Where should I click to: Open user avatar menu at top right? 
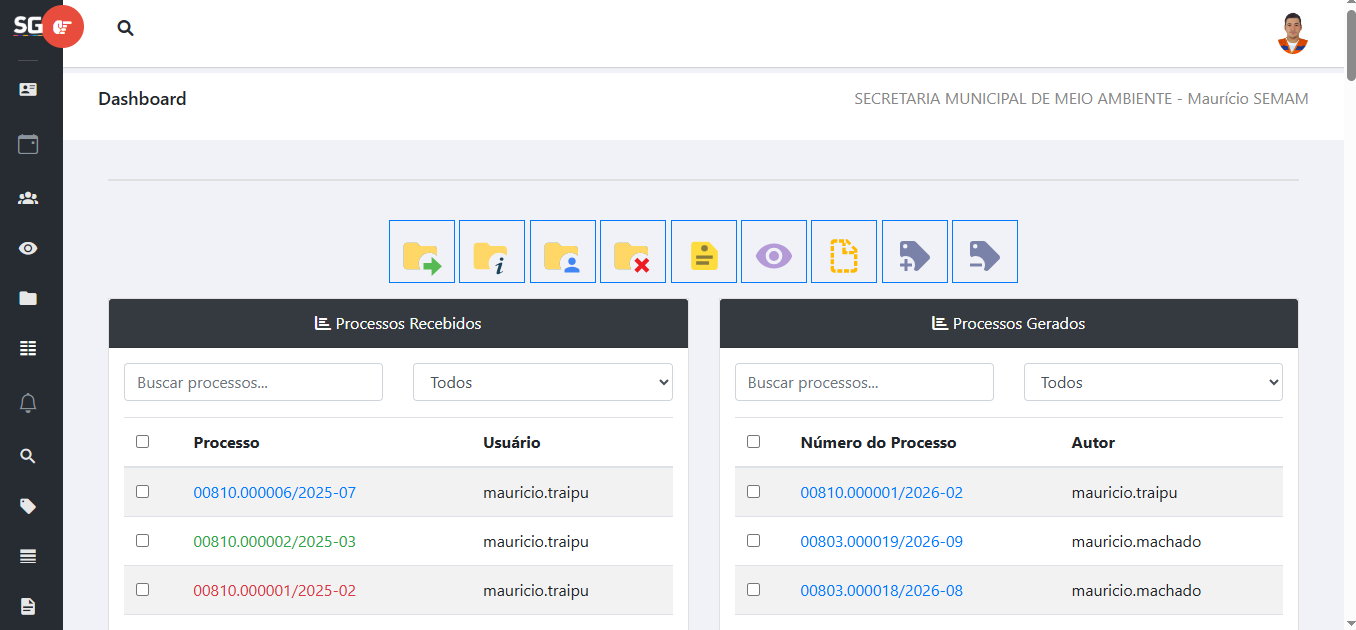coord(1292,33)
